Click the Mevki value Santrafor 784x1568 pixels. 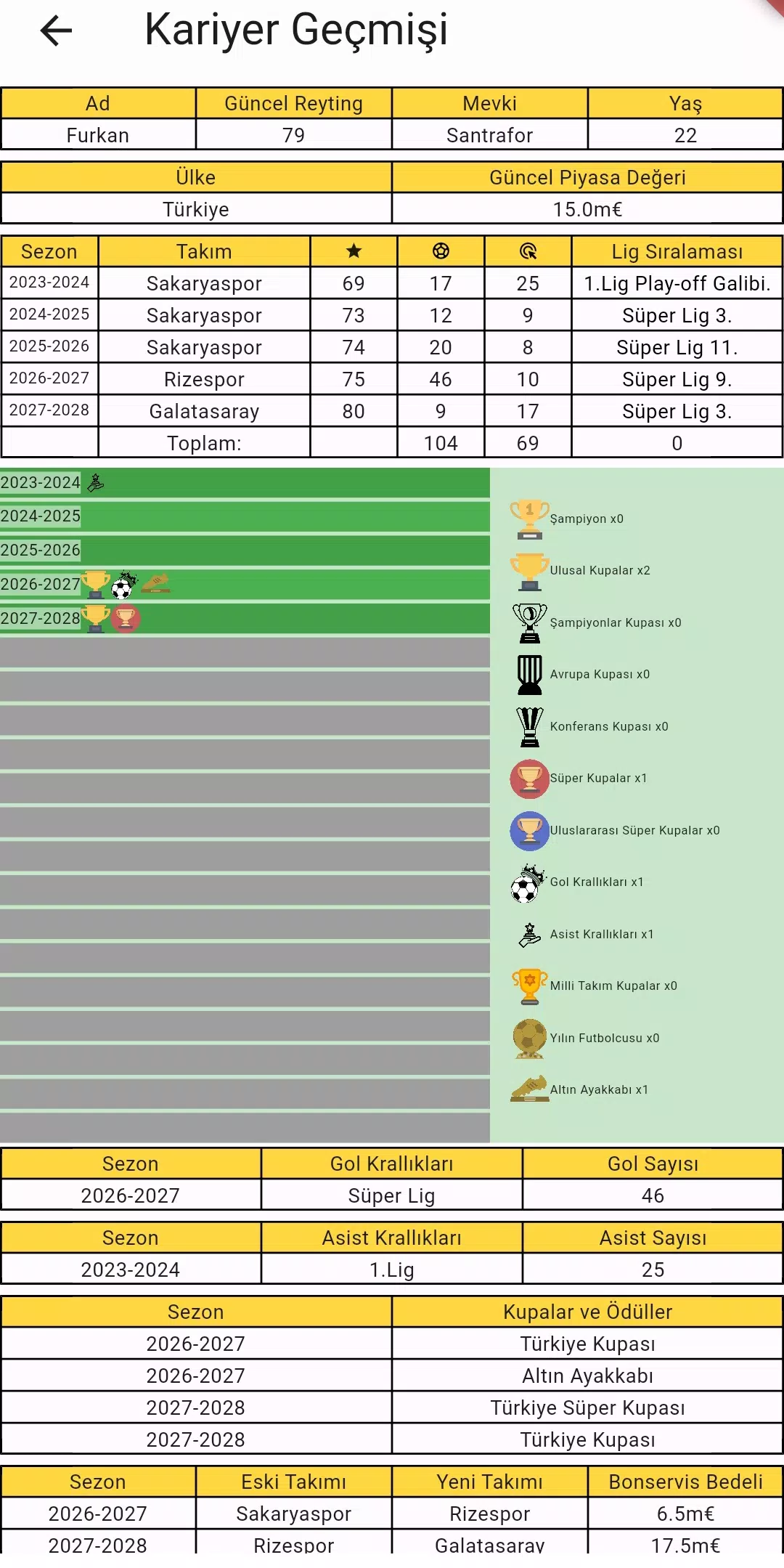pyautogui.click(x=490, y=136)
